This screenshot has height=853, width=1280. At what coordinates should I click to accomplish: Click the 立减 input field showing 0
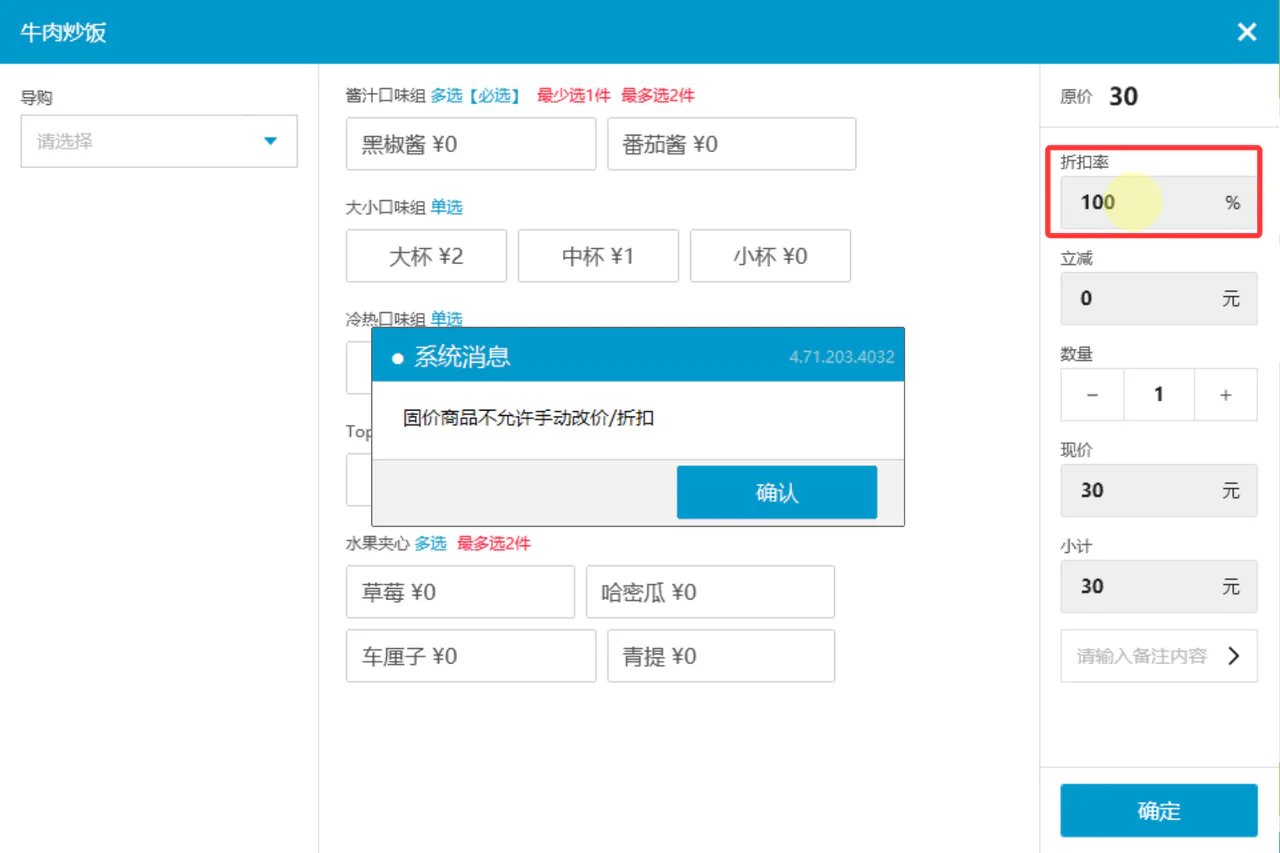click(x=1159, y=298)
